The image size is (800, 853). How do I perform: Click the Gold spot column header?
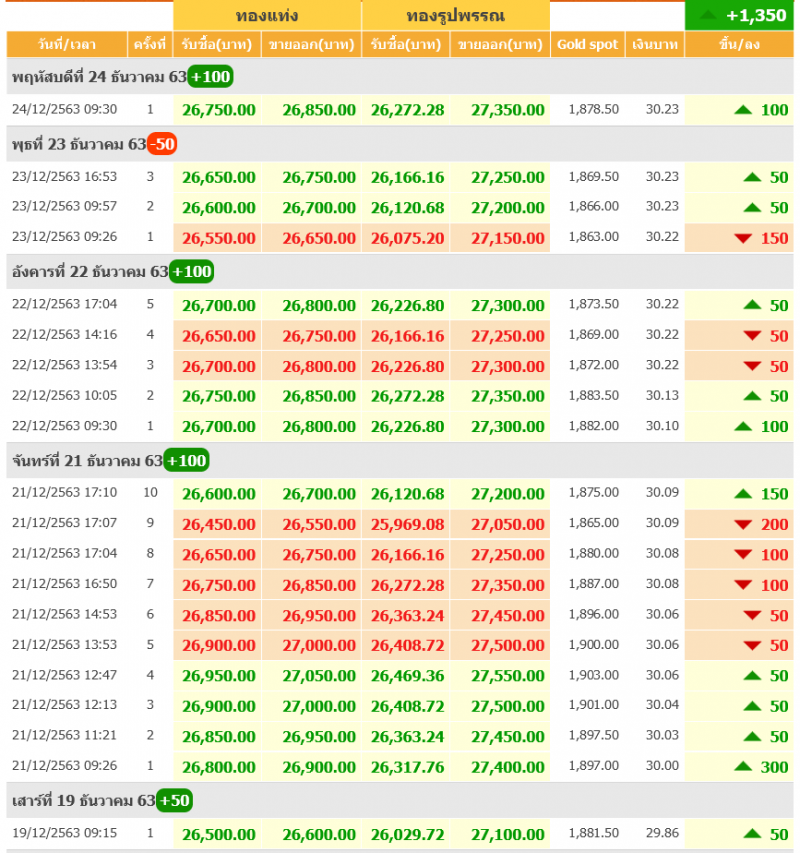coord(587,45)
